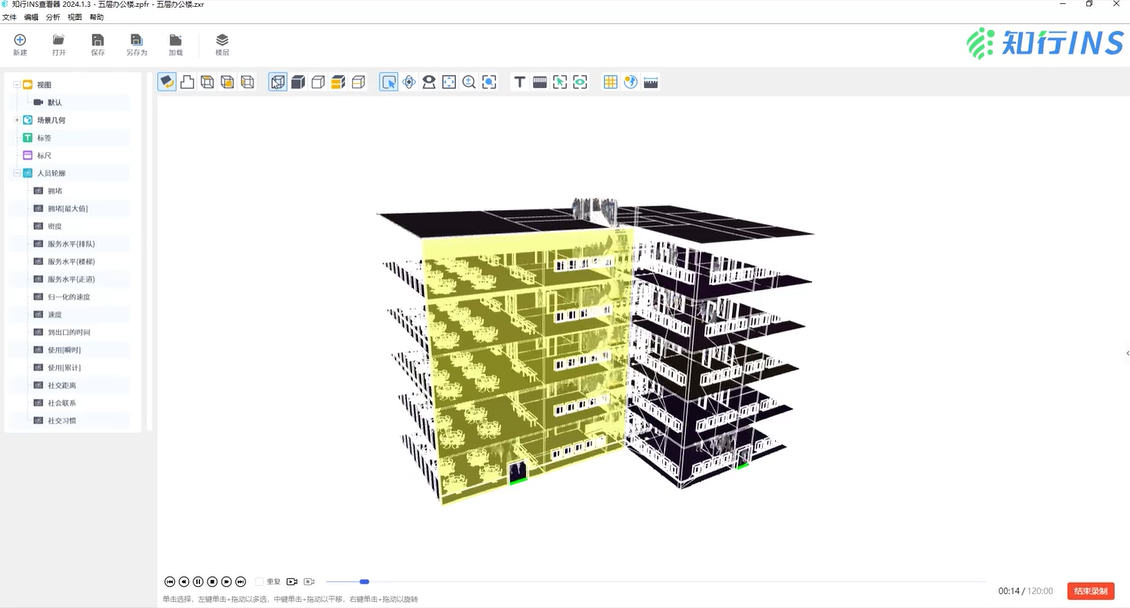This screenshot has width=1130, height=608.
Task: Expand the 场景几何 tree node
Action: coord(17,120)
